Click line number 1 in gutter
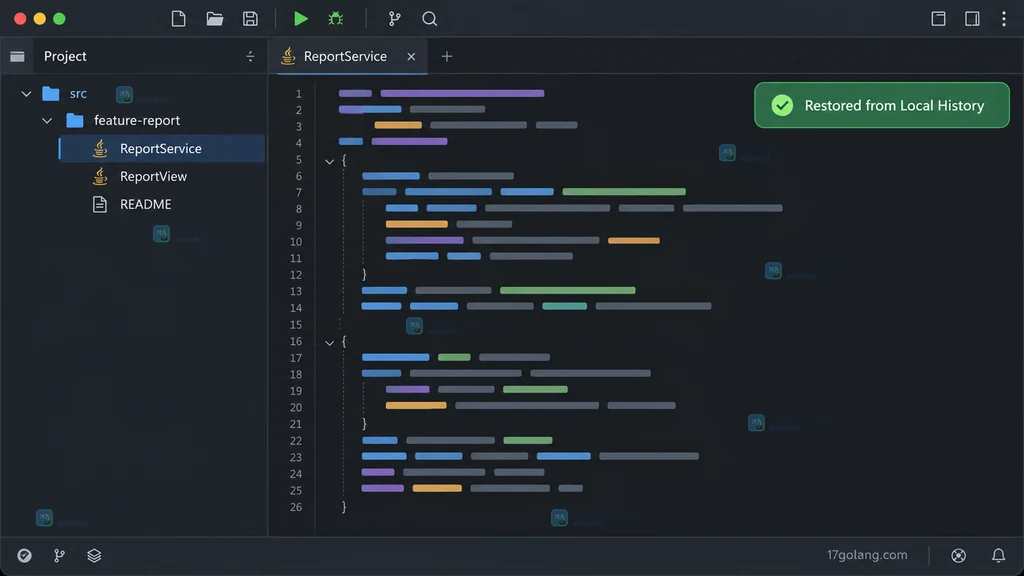Image resolution: width=1024 pixels, height=576 pixels. pyautogui.click(x=298, y=94)
